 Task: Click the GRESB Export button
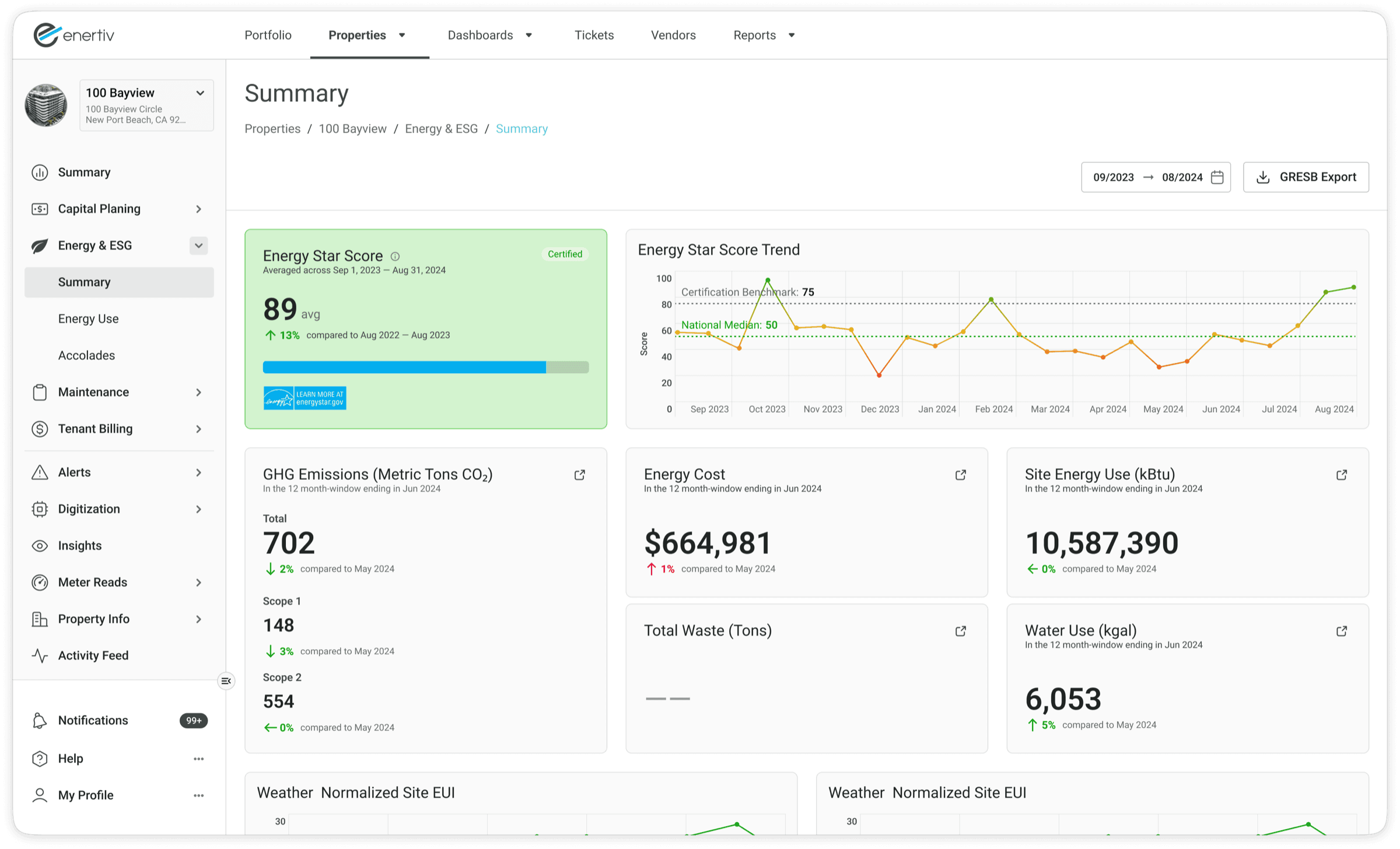point(1305,177)
